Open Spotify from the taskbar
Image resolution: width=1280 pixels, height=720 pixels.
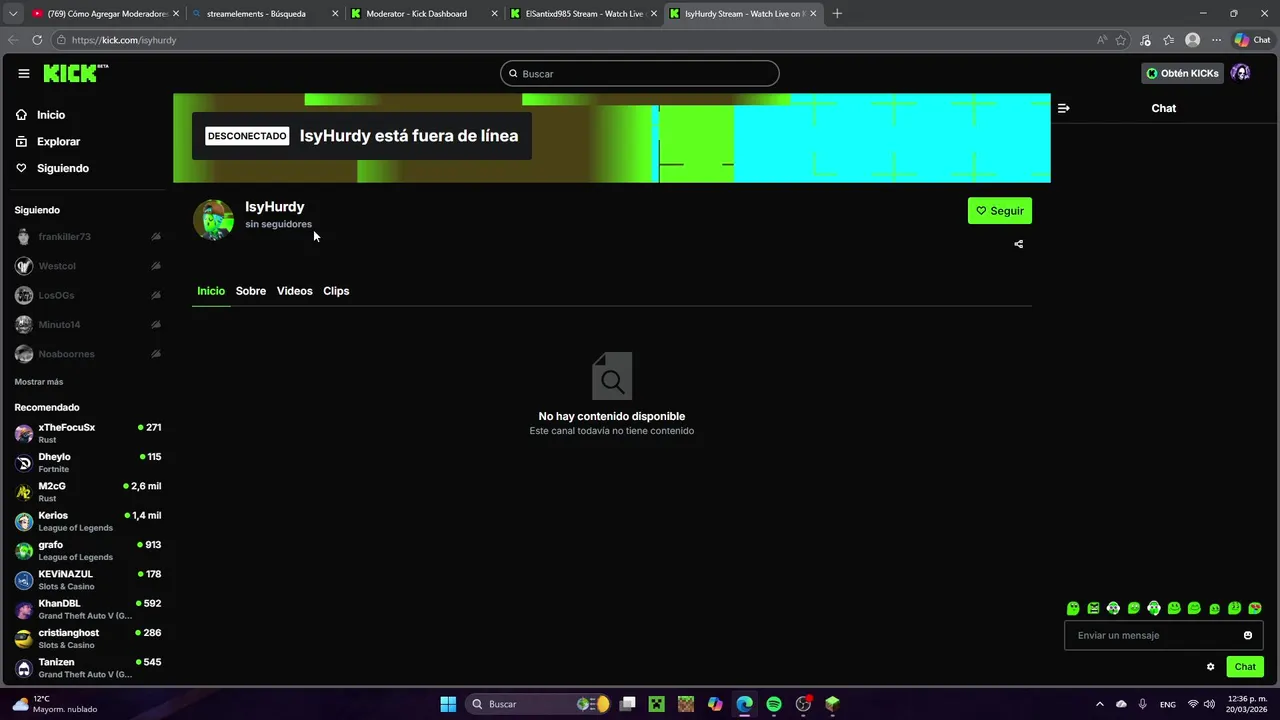[x=774, y=704]
